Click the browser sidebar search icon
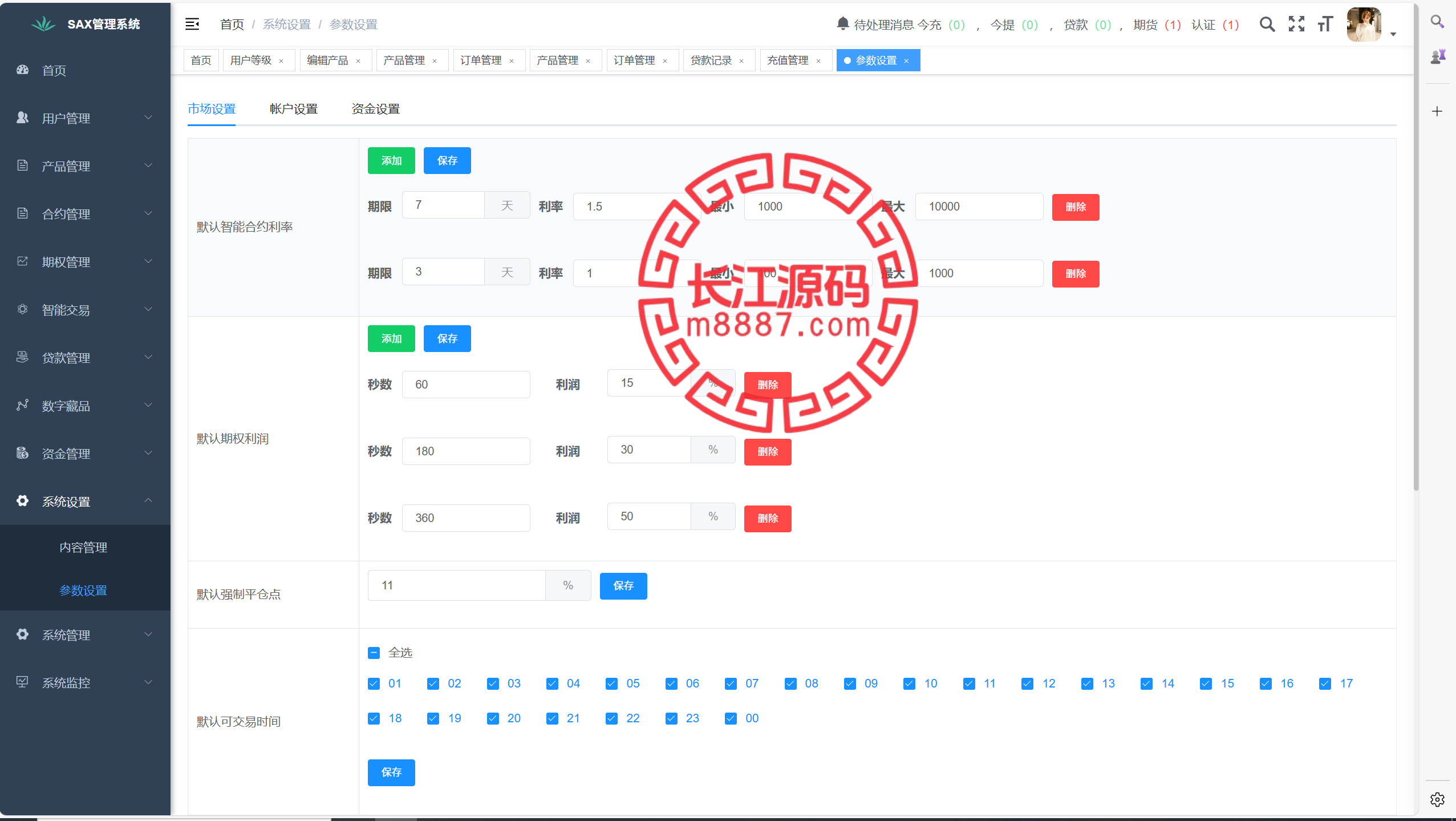 (x=1437, y=22)
